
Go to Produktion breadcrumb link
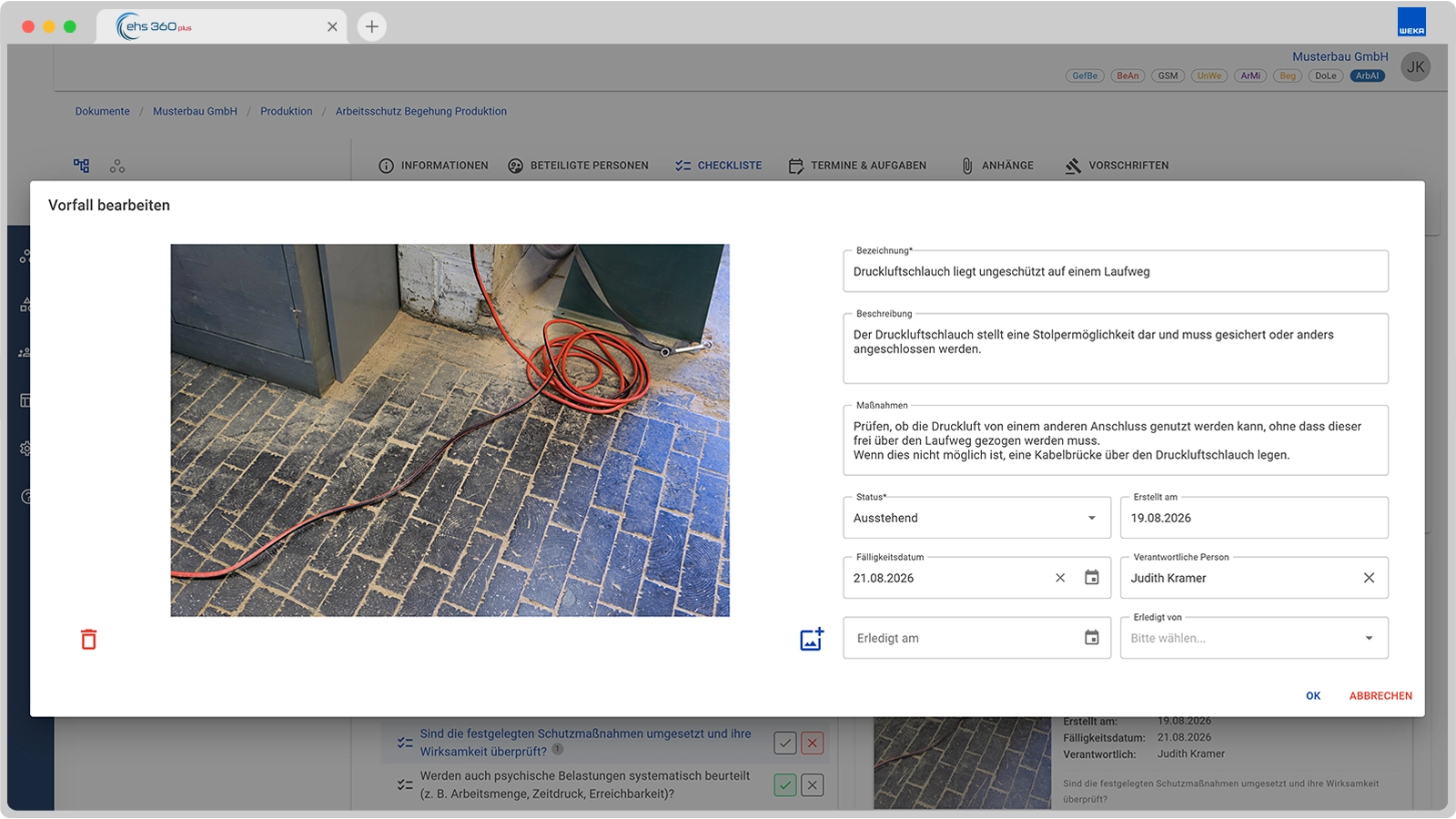[x=287, y=111]
